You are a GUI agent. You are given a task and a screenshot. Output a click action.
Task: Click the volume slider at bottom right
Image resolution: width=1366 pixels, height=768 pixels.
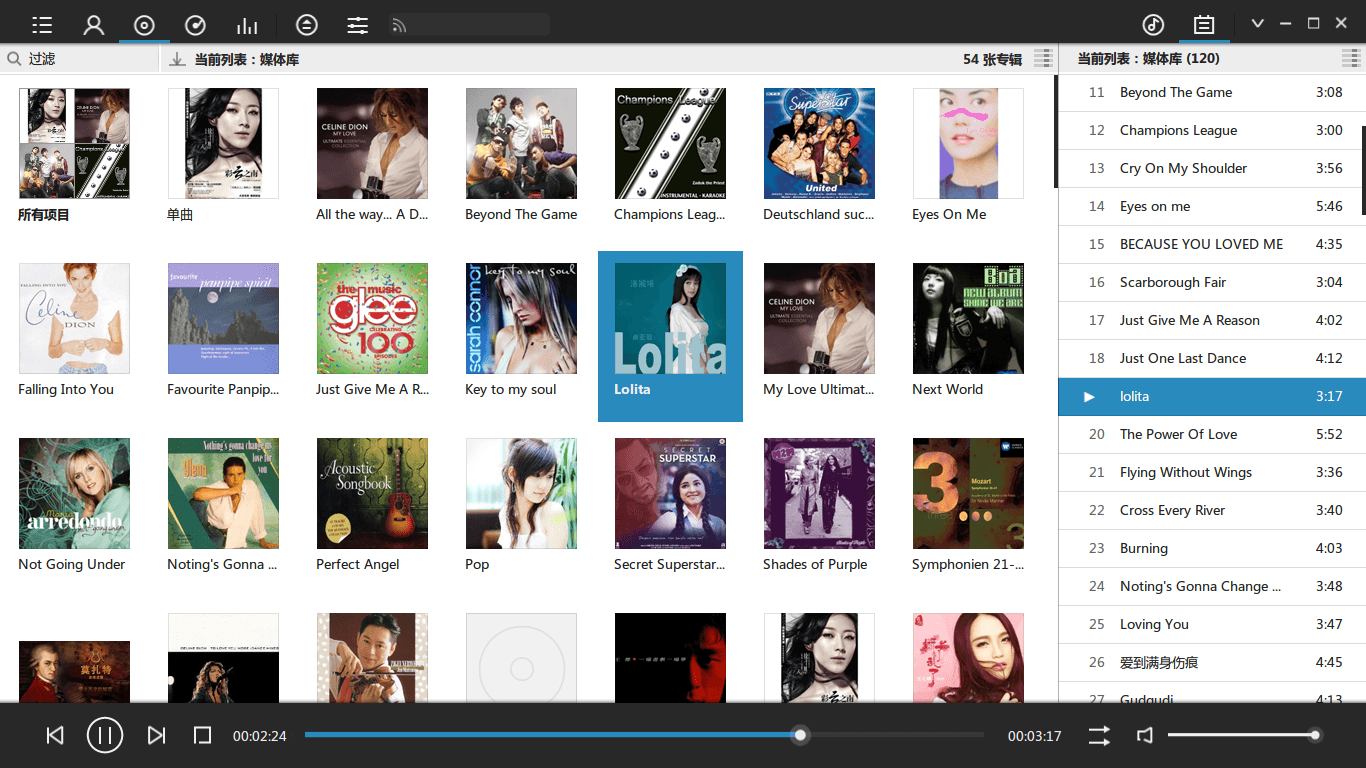point(1244,735)
